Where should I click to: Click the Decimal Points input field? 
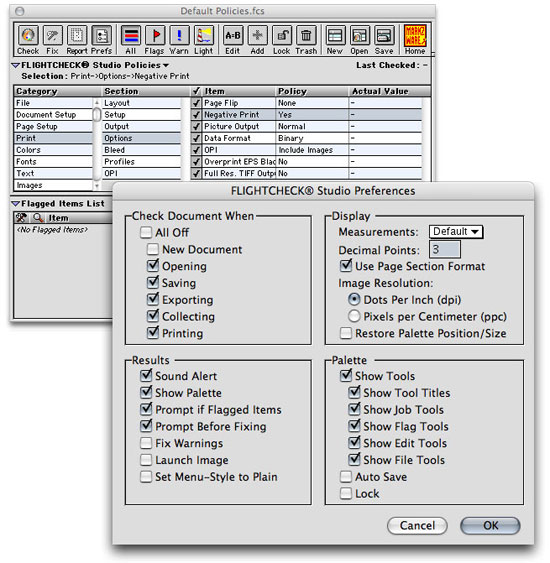click(445, 249)
